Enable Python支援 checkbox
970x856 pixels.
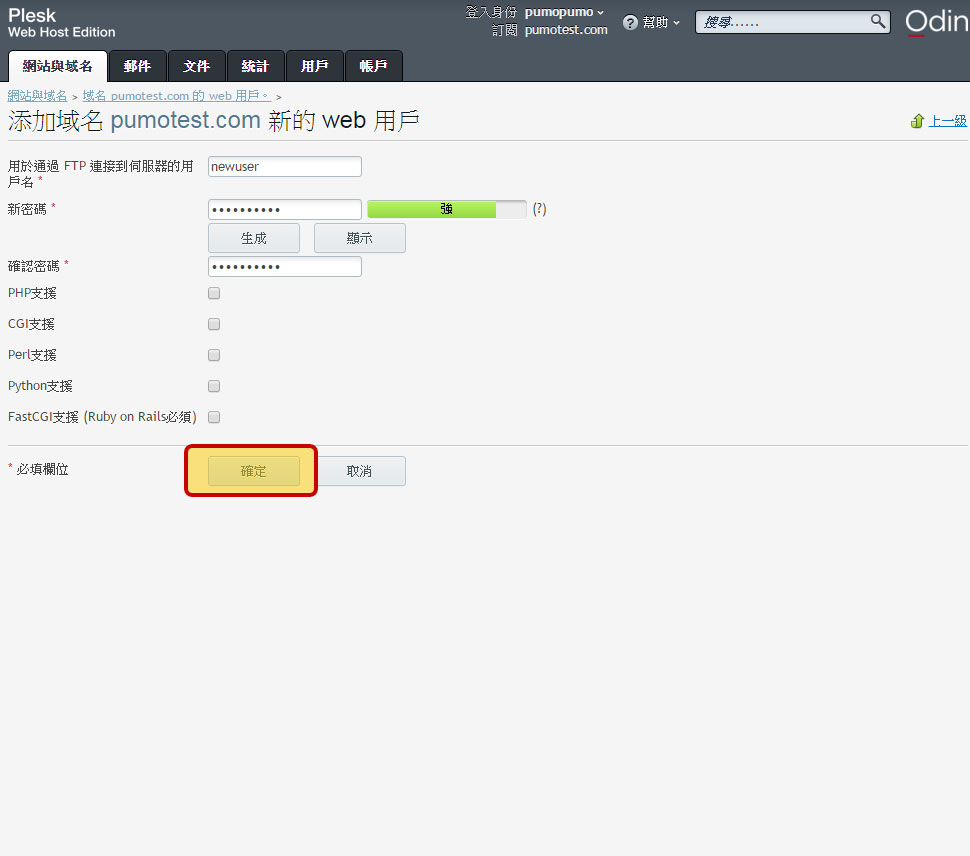214,386
